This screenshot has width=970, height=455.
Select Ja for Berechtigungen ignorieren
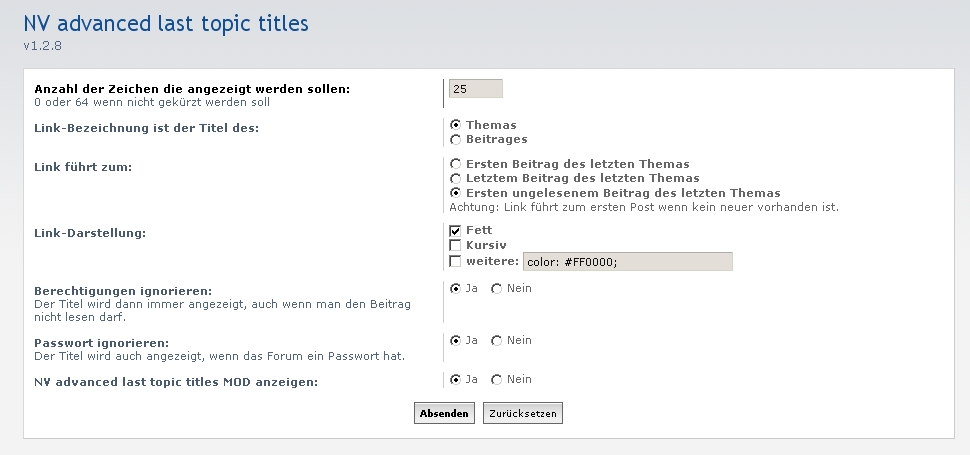click(x=456, y=289)
